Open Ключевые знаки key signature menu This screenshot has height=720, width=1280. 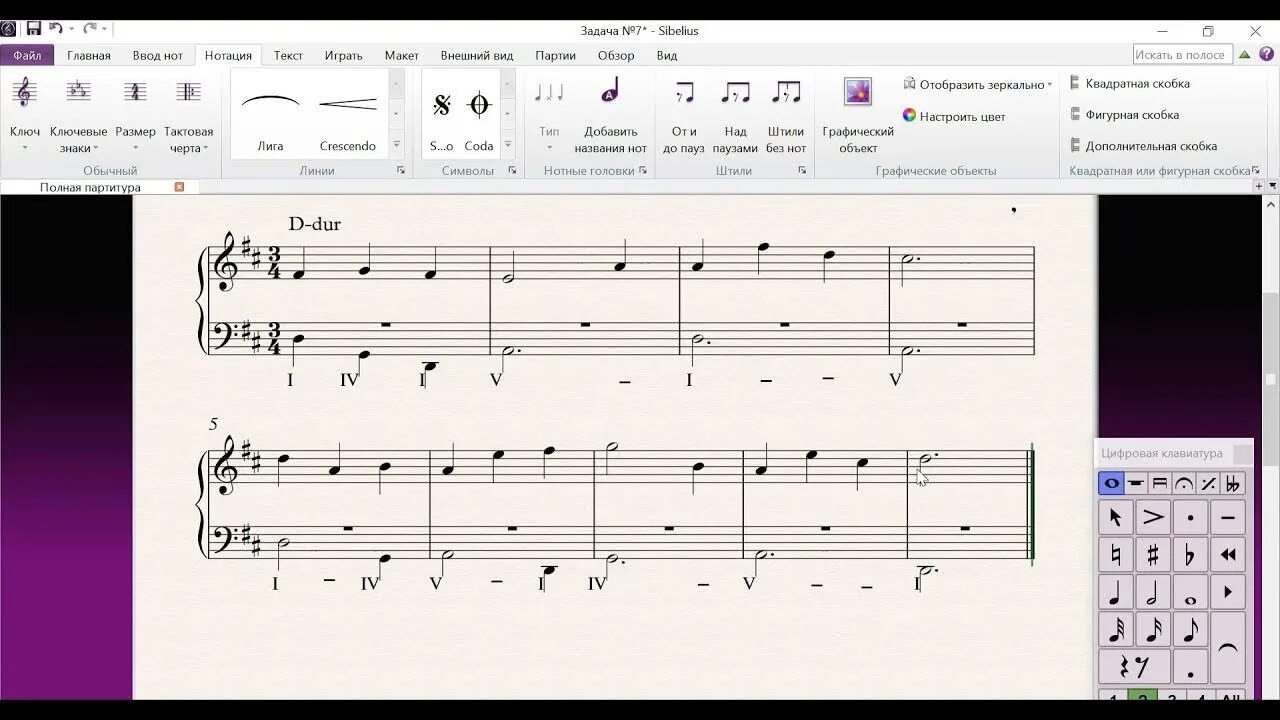(x=78, y=113)
